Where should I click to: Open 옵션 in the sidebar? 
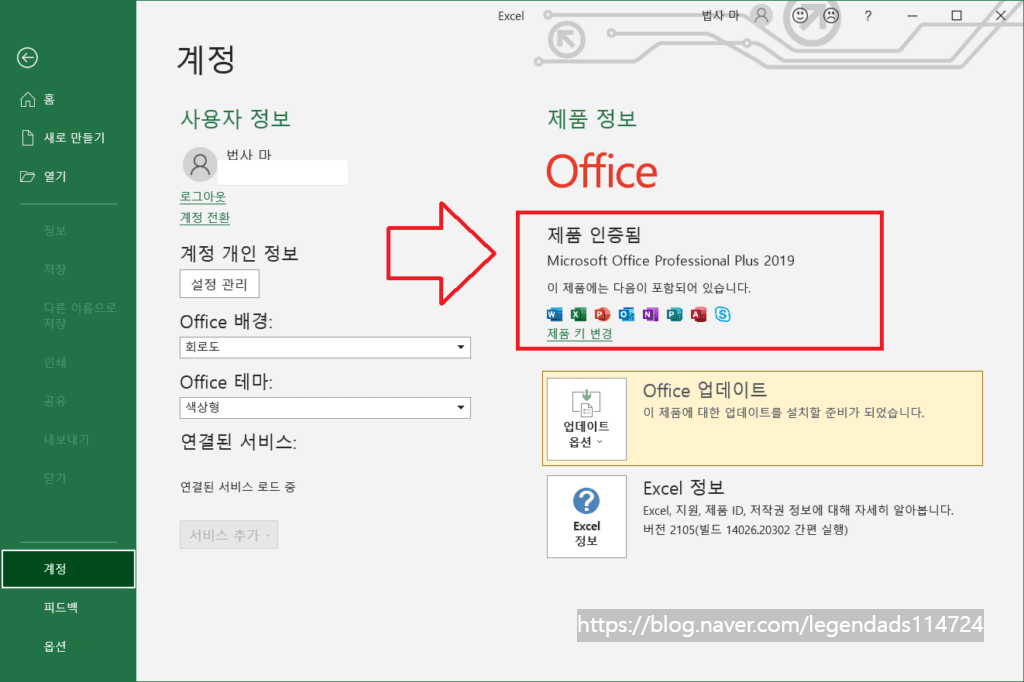pyautogui.click(x=68, y=647)
